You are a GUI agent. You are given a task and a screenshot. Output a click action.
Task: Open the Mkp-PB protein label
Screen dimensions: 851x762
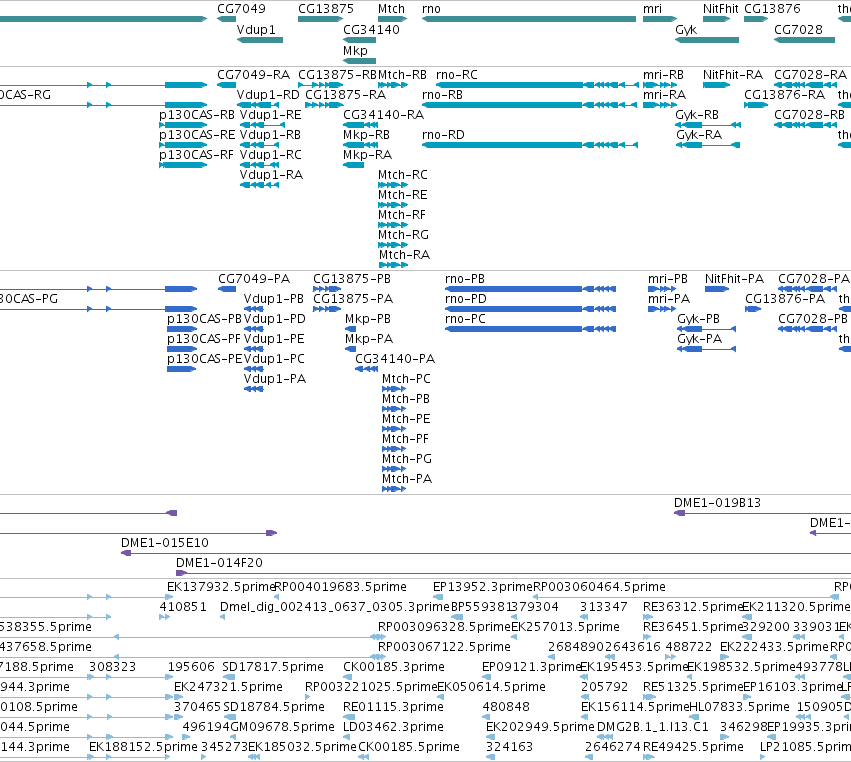pyautogui.click(x=368, y=319)
